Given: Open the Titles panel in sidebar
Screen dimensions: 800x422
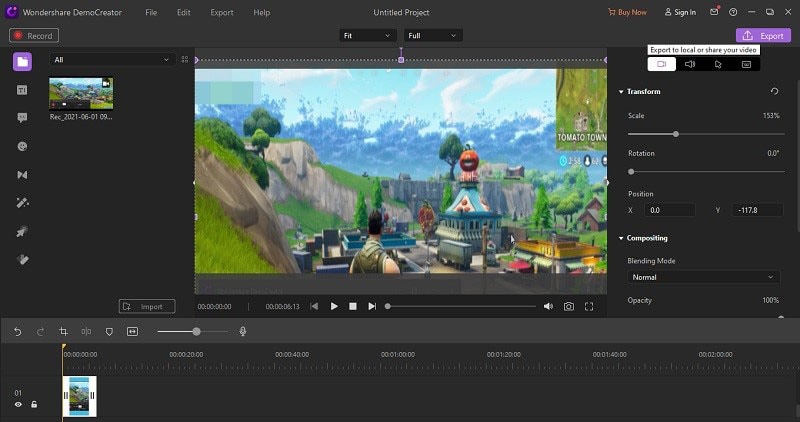Looking at the screenshot, I should click(x=22, y=90).
